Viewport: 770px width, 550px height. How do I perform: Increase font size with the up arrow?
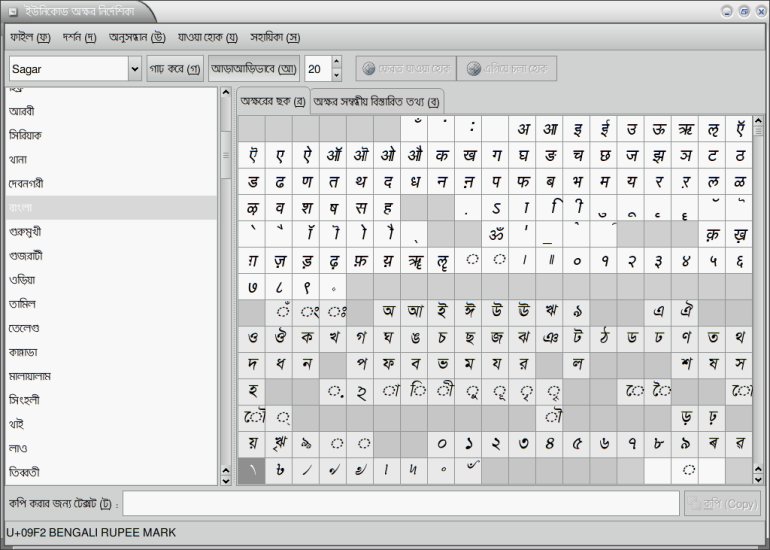point(335,62)
